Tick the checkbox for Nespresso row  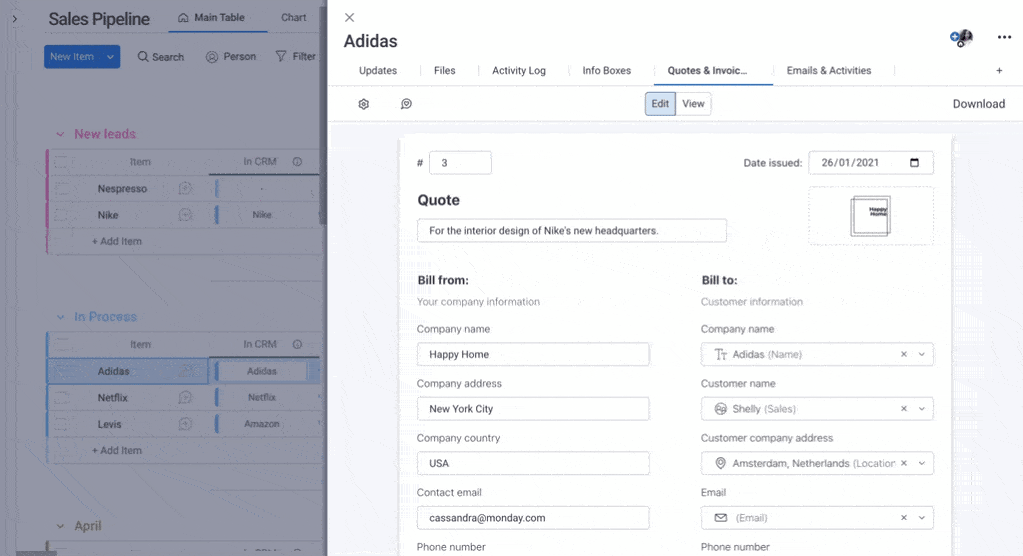[61, 189]
